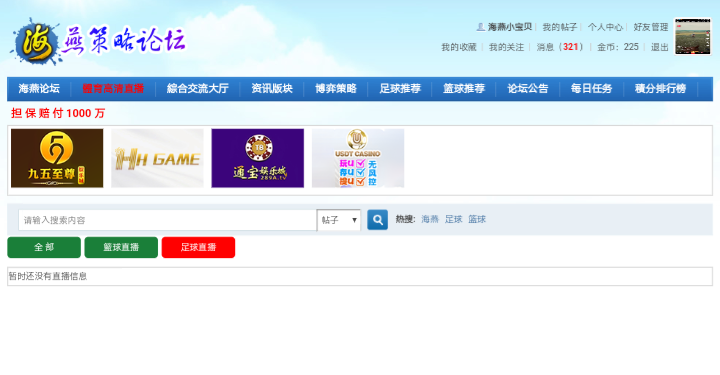
Task: Open the 资讯版块 nav item
Action: pos(272,89)
